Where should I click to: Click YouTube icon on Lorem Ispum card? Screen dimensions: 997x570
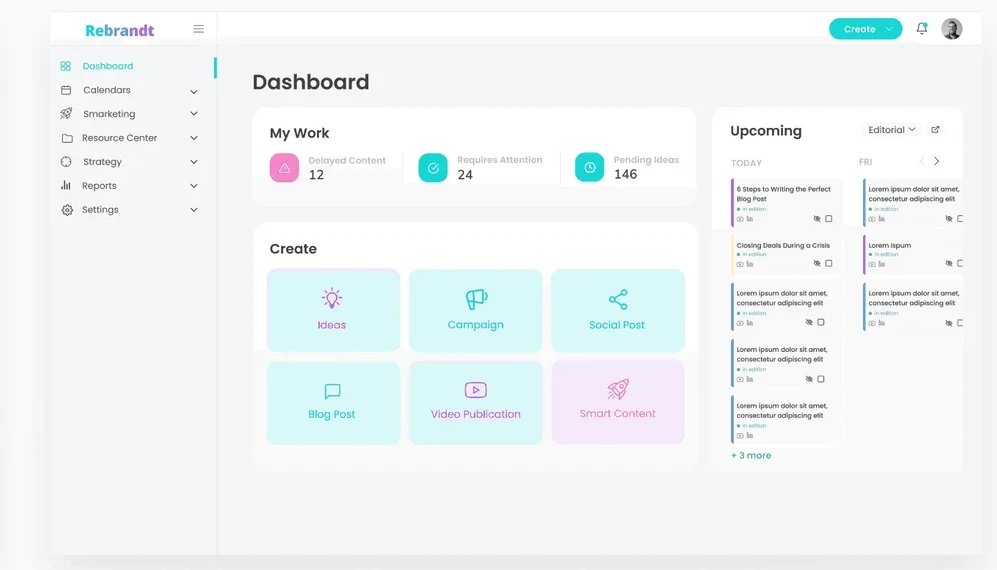872,264
